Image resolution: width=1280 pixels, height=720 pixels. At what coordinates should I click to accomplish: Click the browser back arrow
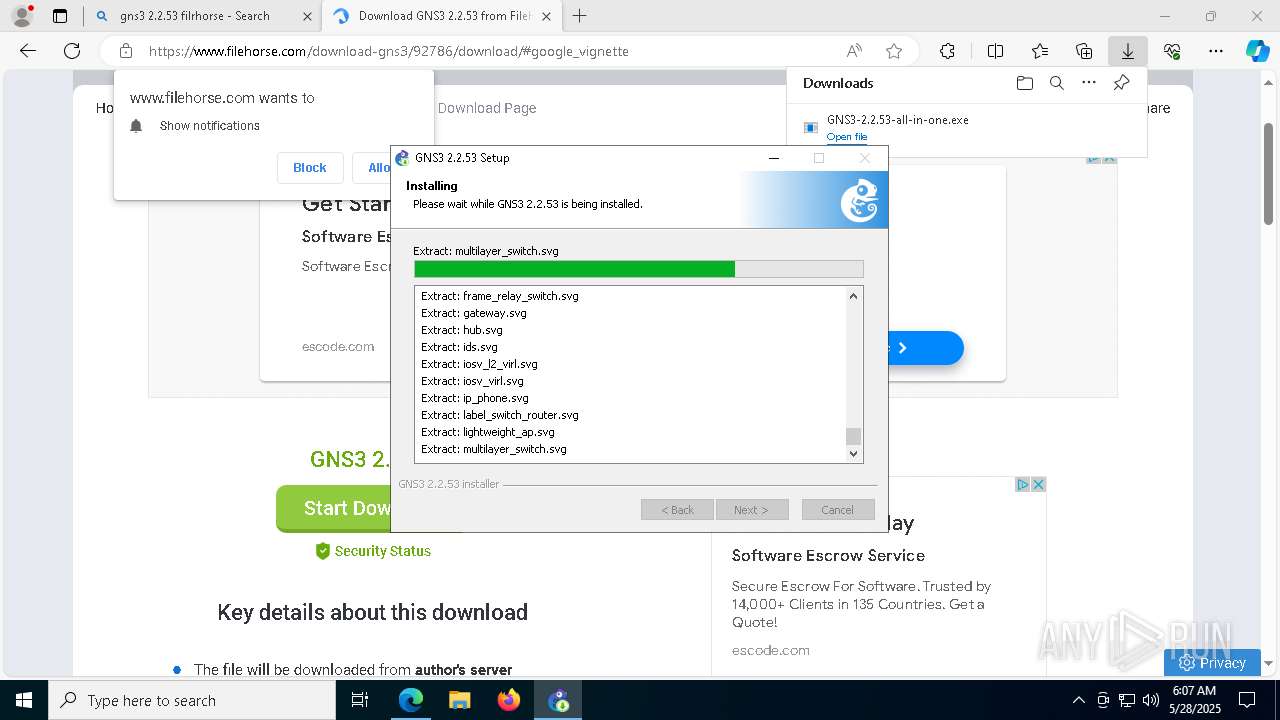[28, 51]
